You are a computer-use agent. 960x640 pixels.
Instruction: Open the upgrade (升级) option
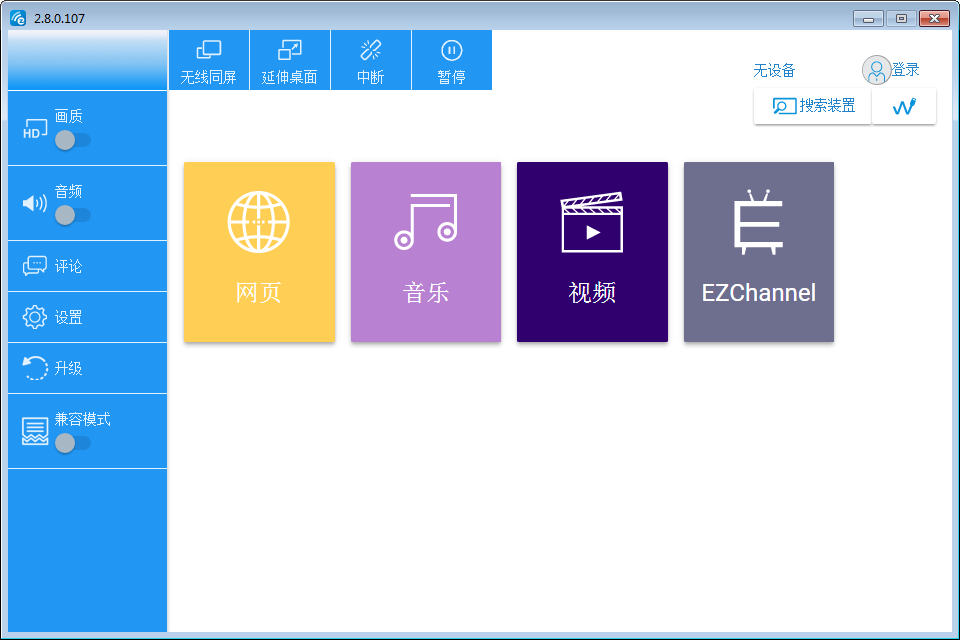click(x=88, y=367)
